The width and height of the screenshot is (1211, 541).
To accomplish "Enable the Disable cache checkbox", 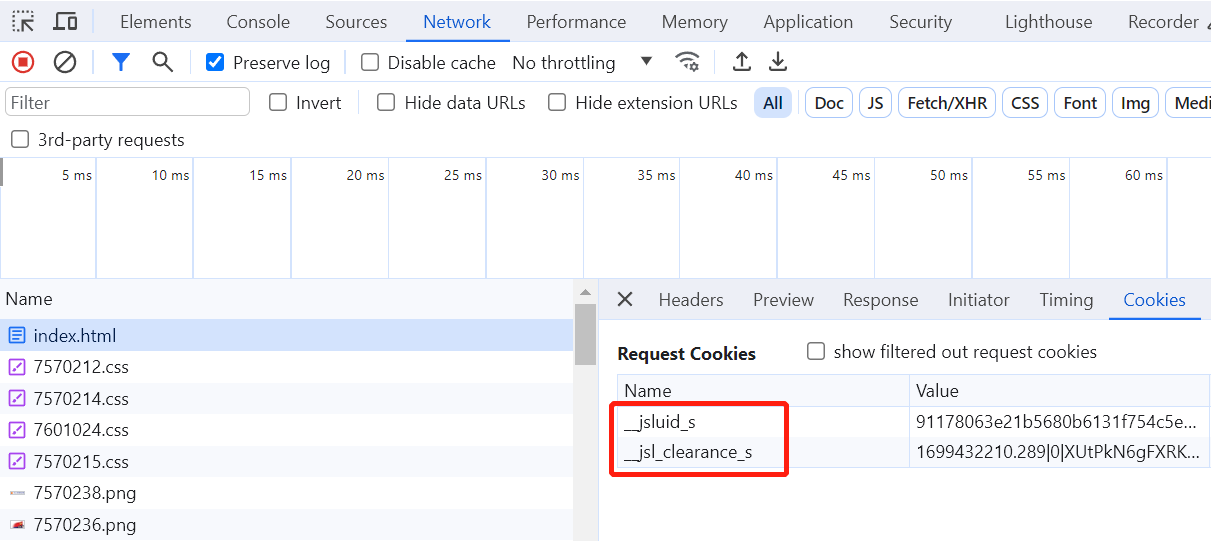I will tap(370, 62).
